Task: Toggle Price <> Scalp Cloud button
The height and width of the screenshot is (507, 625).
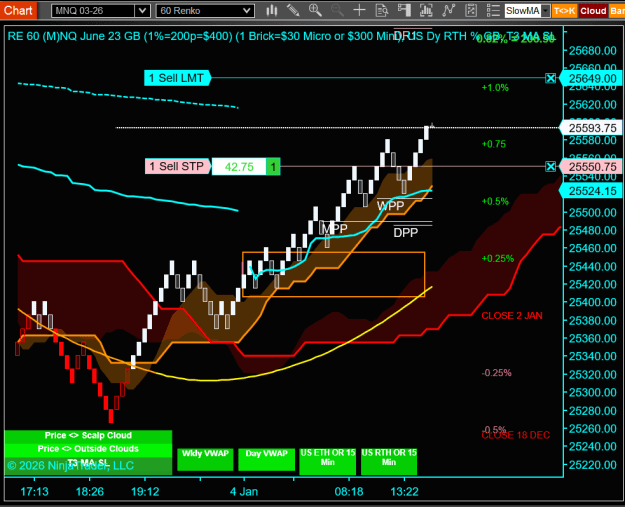Action: click(88, 436)
